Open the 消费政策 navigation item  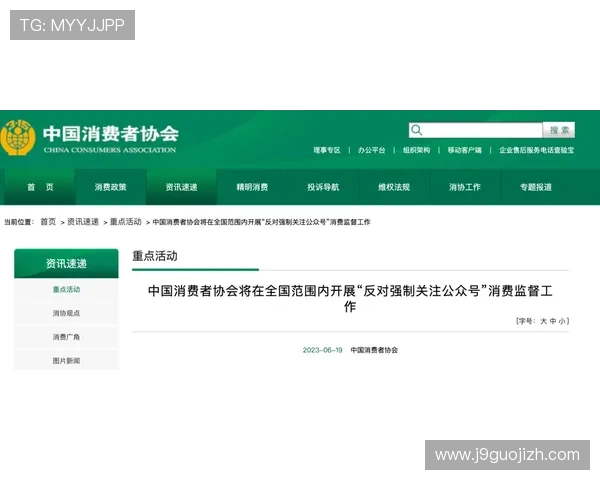pyautogui.click(x=111, y=187)
